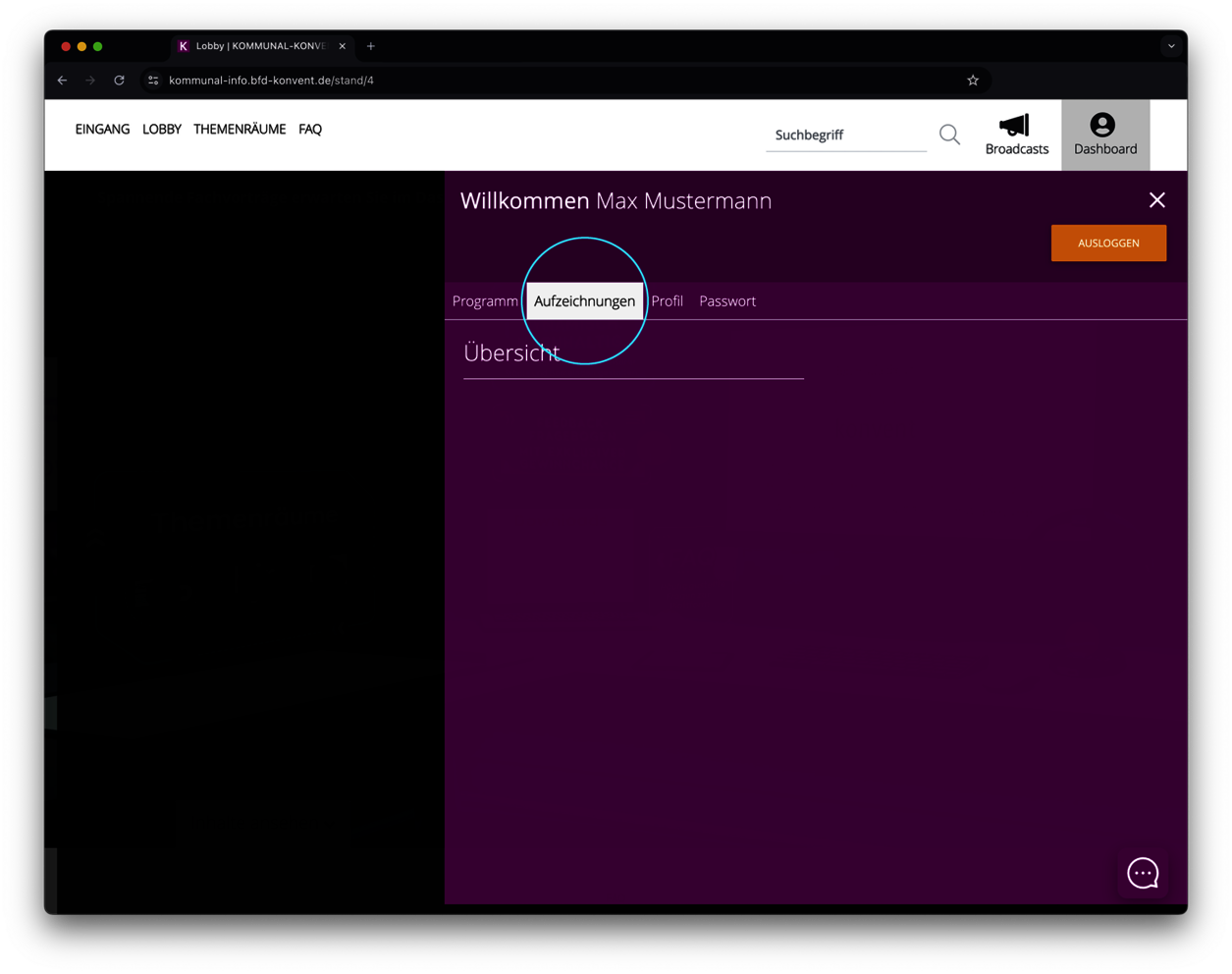1232x974 pixels.
Task: Bookmark this page with star icon
Action: [x=973, y=81]
